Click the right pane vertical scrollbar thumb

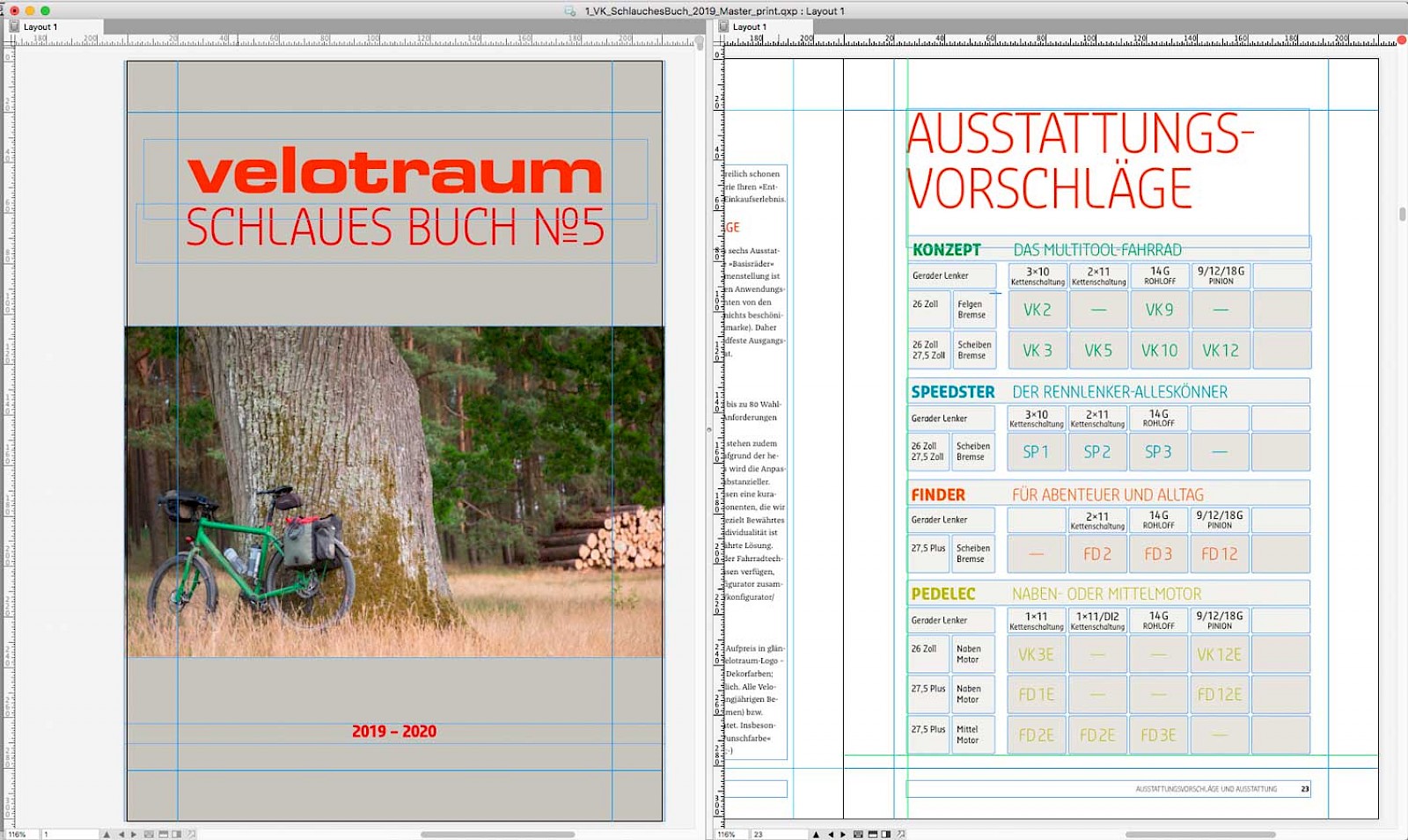(x=1402, y=215)
